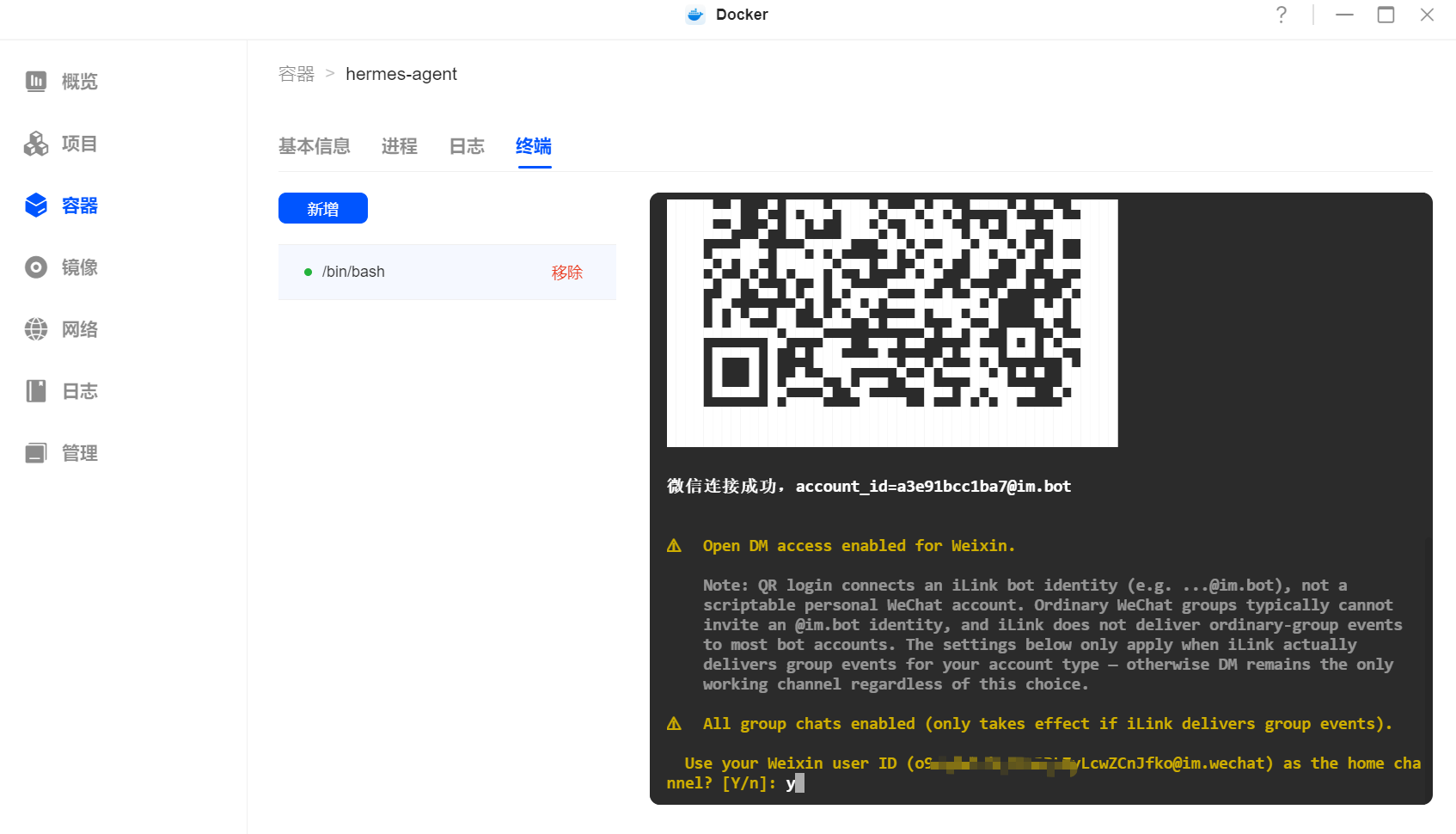
Task: Select the 项目 projects cube icon
Action: coord(36,144)
